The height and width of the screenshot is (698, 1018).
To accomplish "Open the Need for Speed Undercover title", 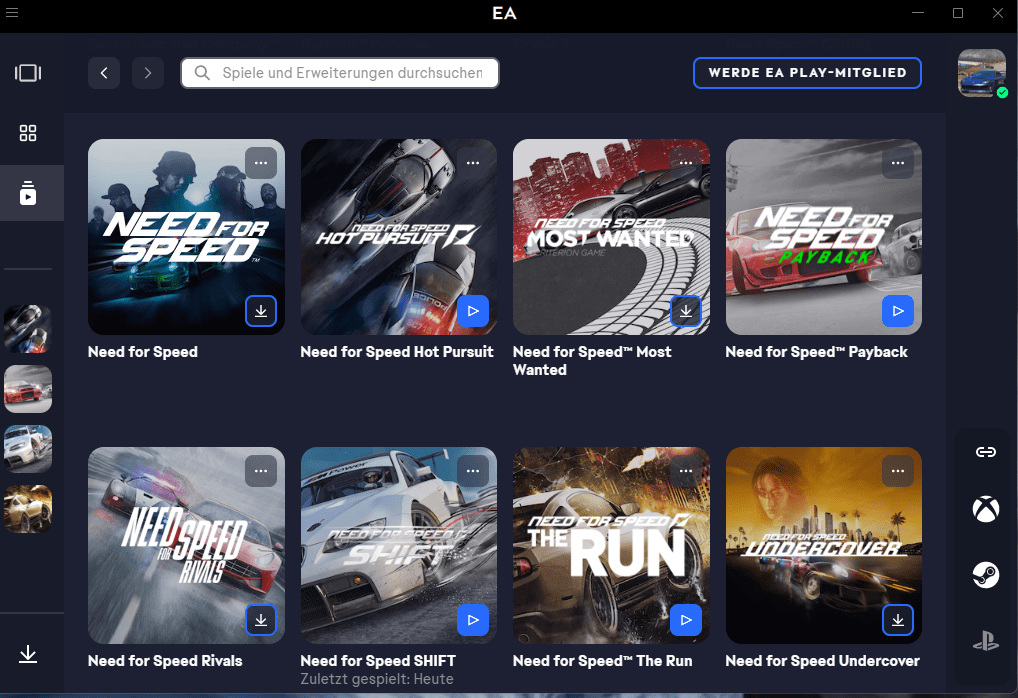I will [x=823, y=661].
